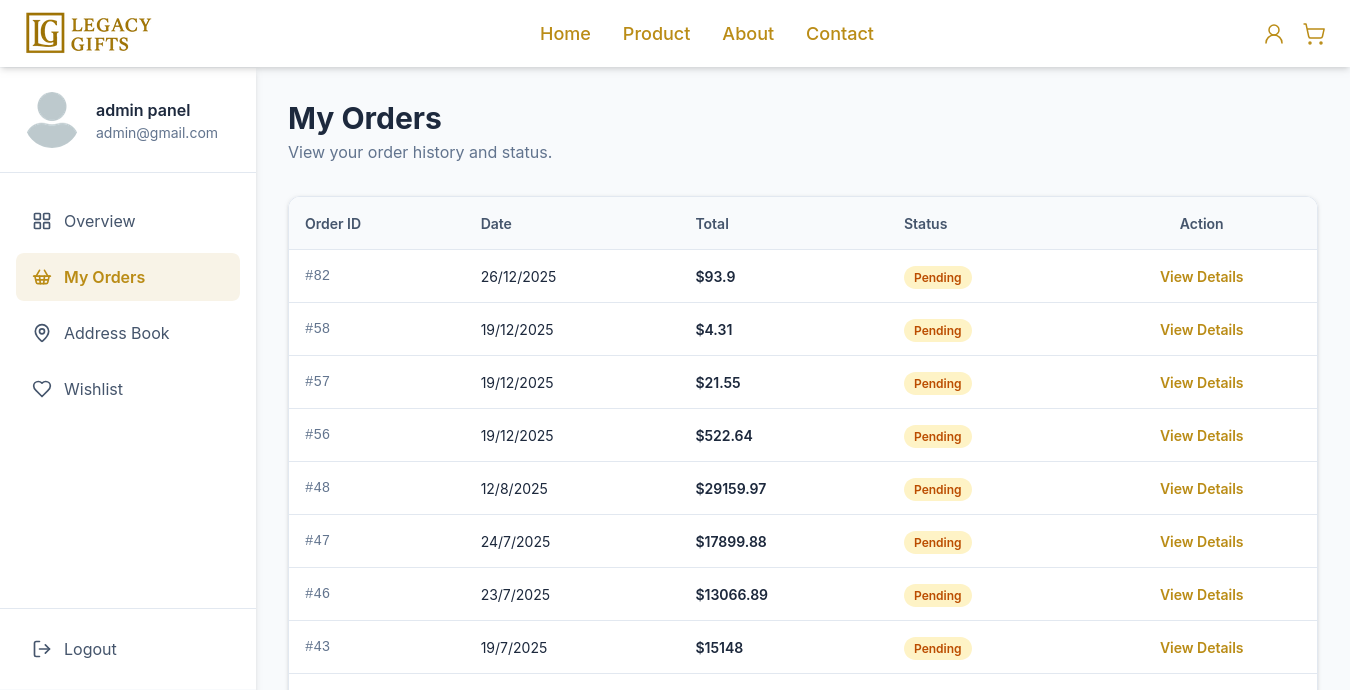Viewport: 1350px width, 690px height.
Task: View details for order #57
Action: (1201, 383)
